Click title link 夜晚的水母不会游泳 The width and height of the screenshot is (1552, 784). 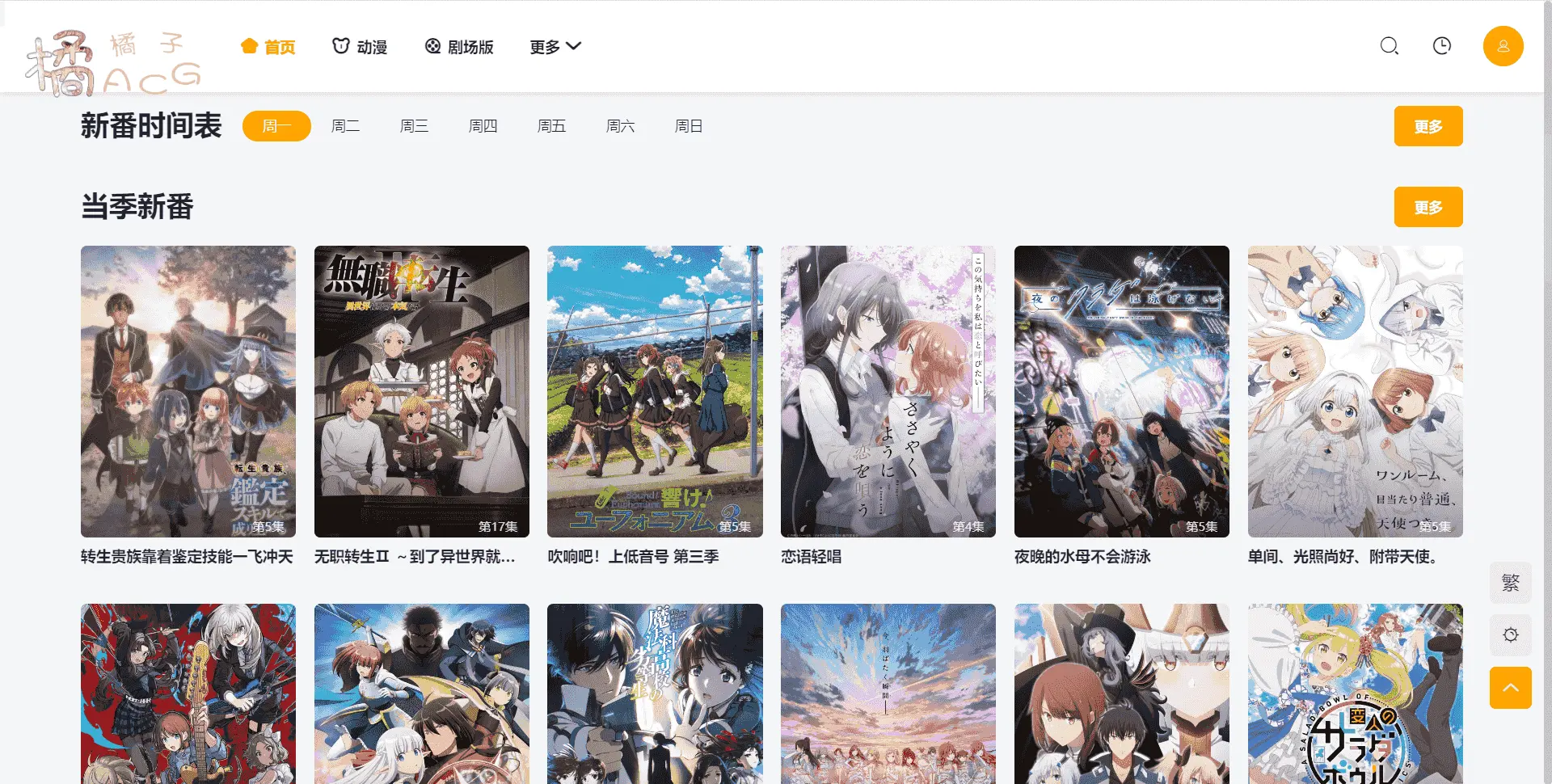coord(1082,557)
